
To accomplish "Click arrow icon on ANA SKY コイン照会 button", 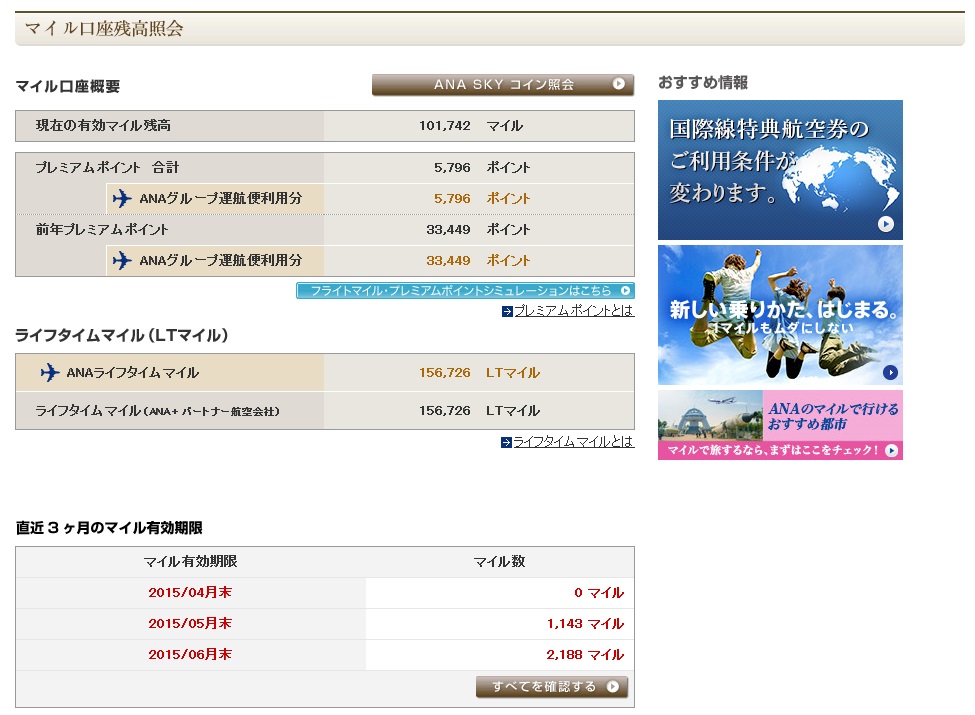I will [x=618, y=84].
